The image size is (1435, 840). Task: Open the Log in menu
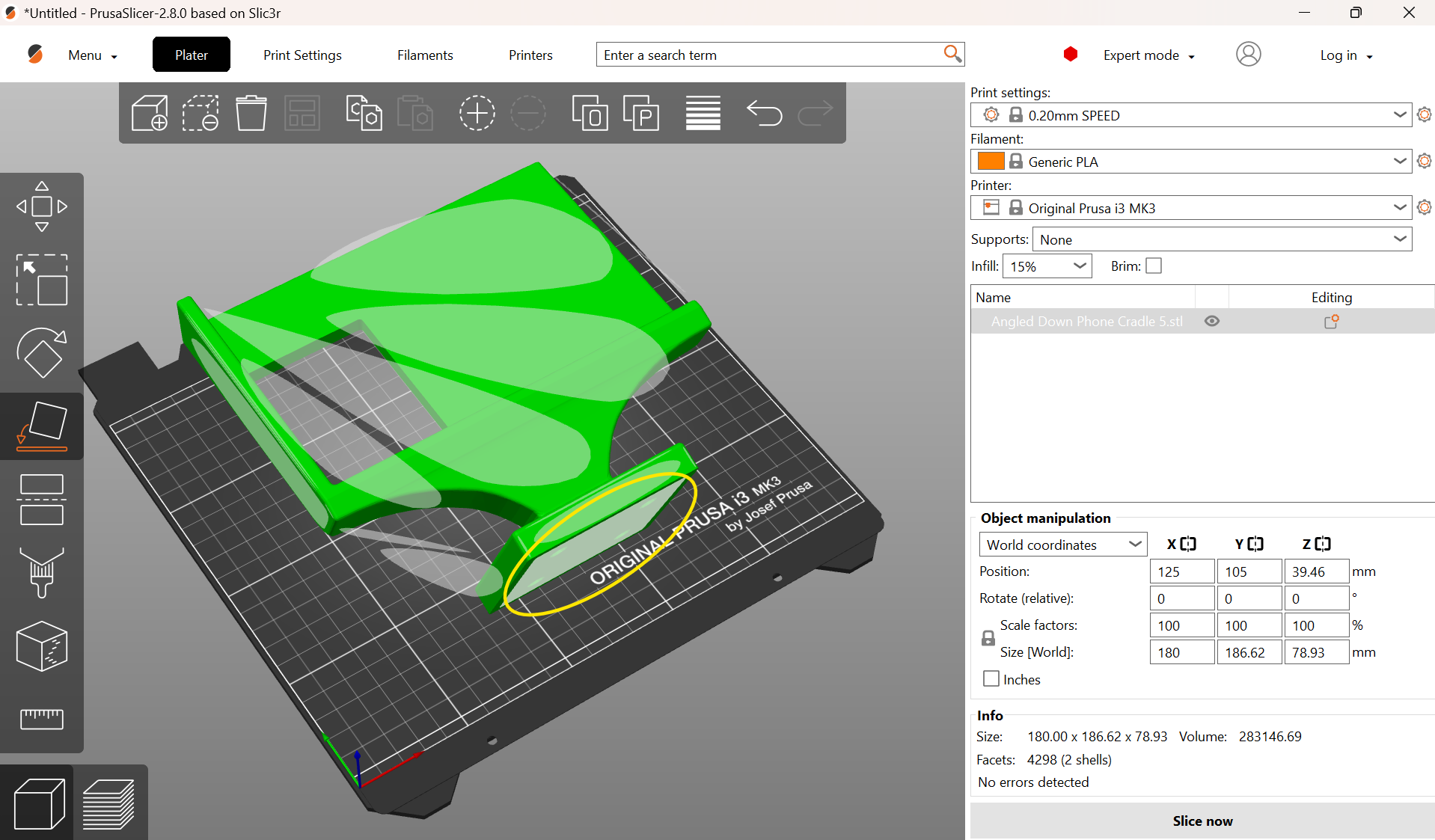pos(1346,55)
